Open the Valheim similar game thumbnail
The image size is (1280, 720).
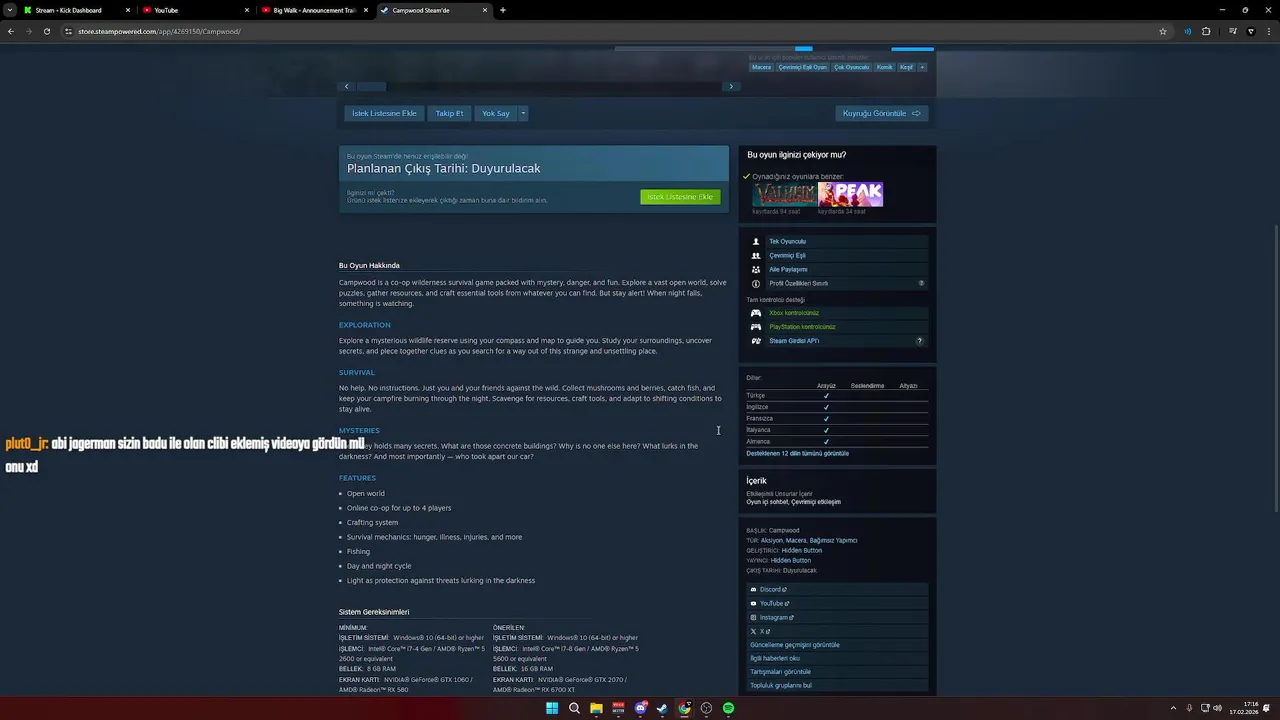pos(785,194)
